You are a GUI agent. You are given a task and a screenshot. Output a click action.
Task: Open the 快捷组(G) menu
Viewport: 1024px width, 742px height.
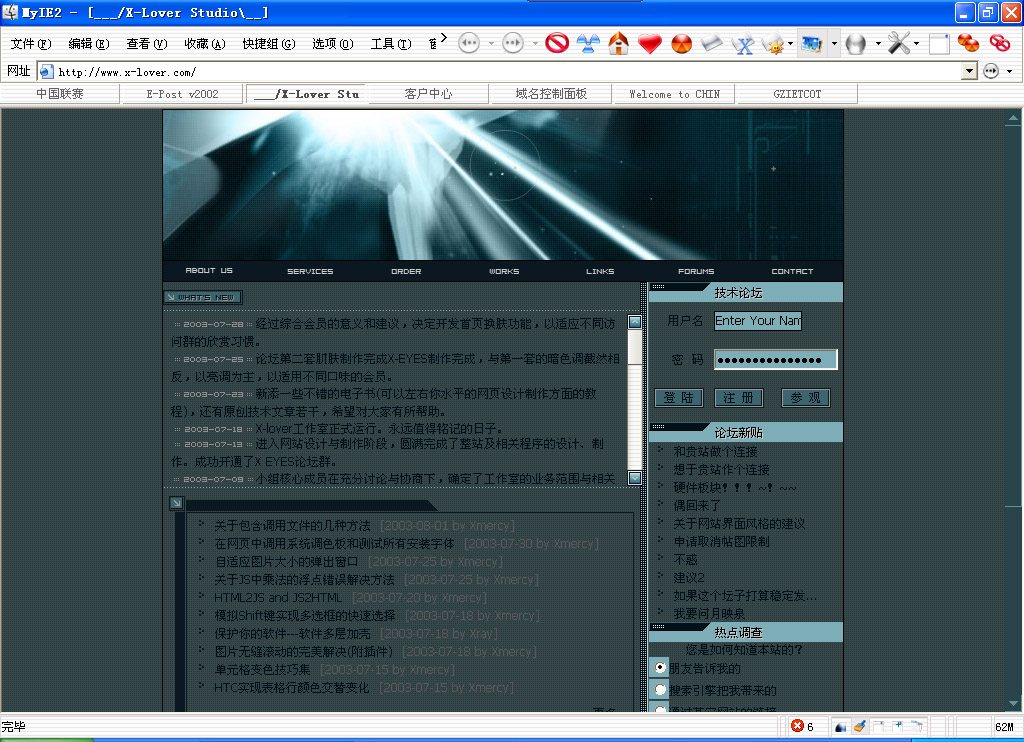269,44
